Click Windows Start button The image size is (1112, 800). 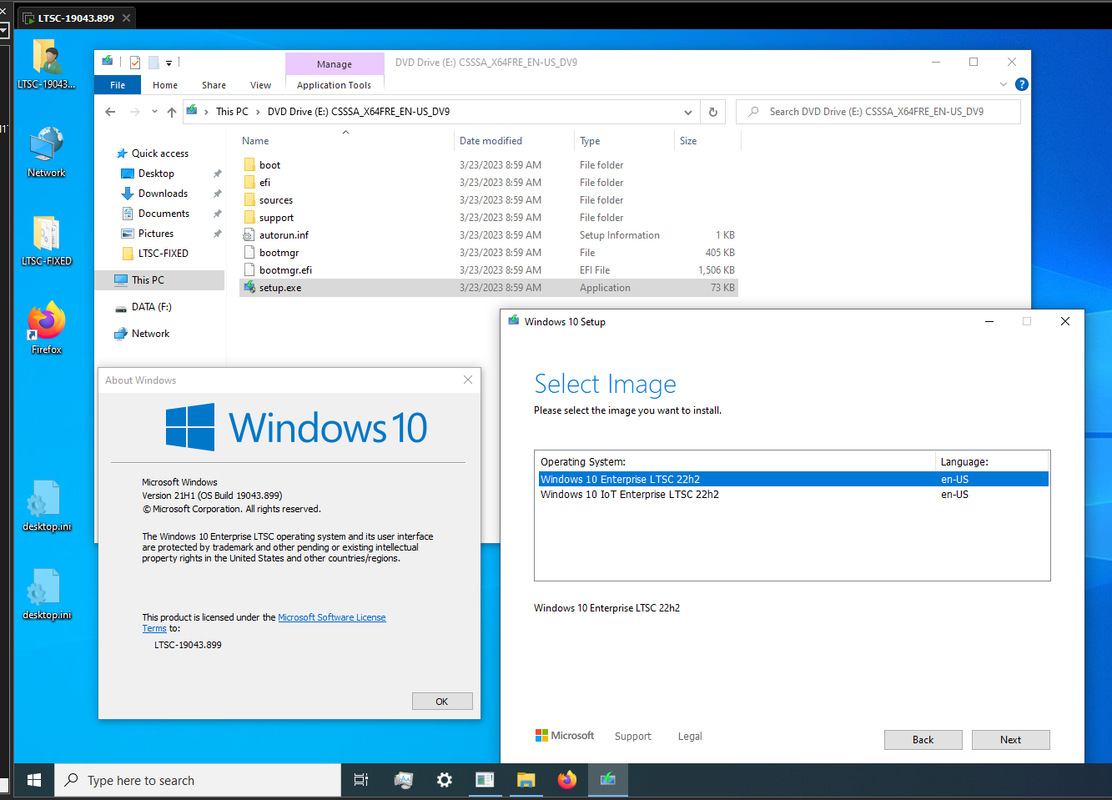coord(33,780)
